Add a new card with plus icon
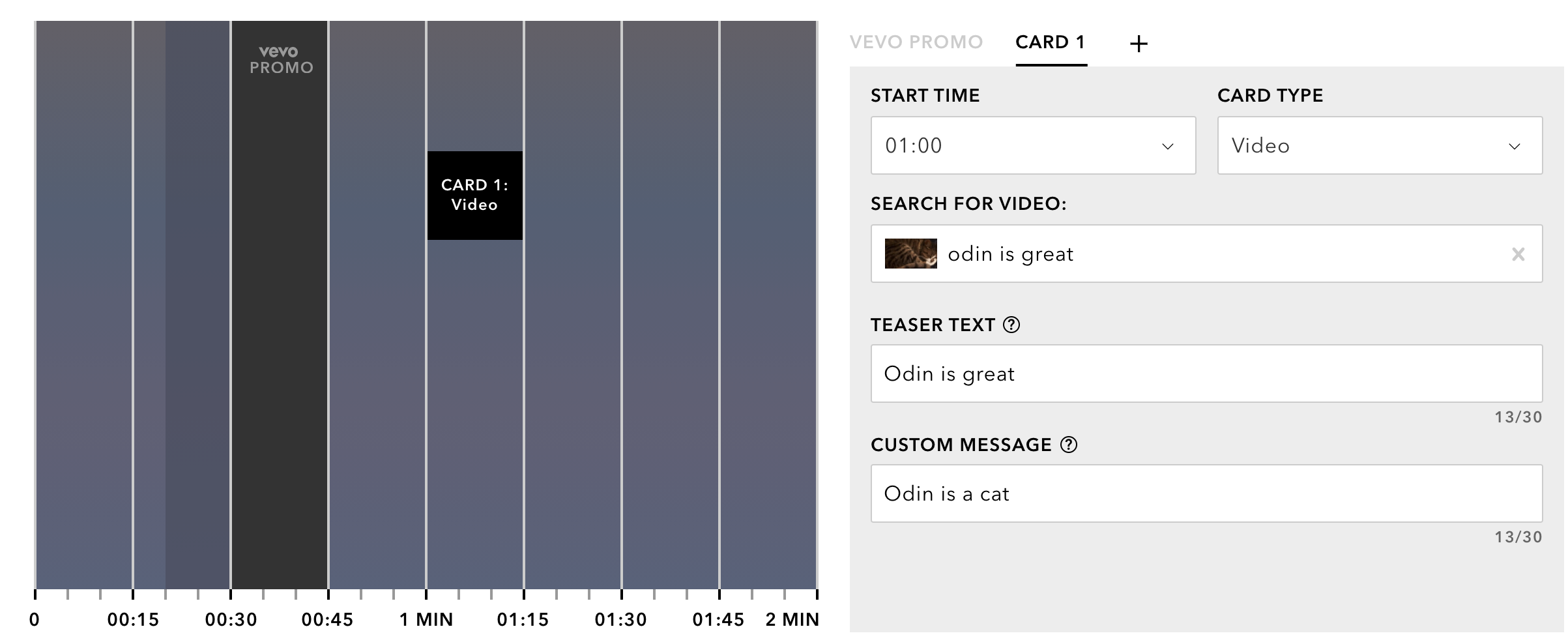1568x644 pixels. (1139, 44)
